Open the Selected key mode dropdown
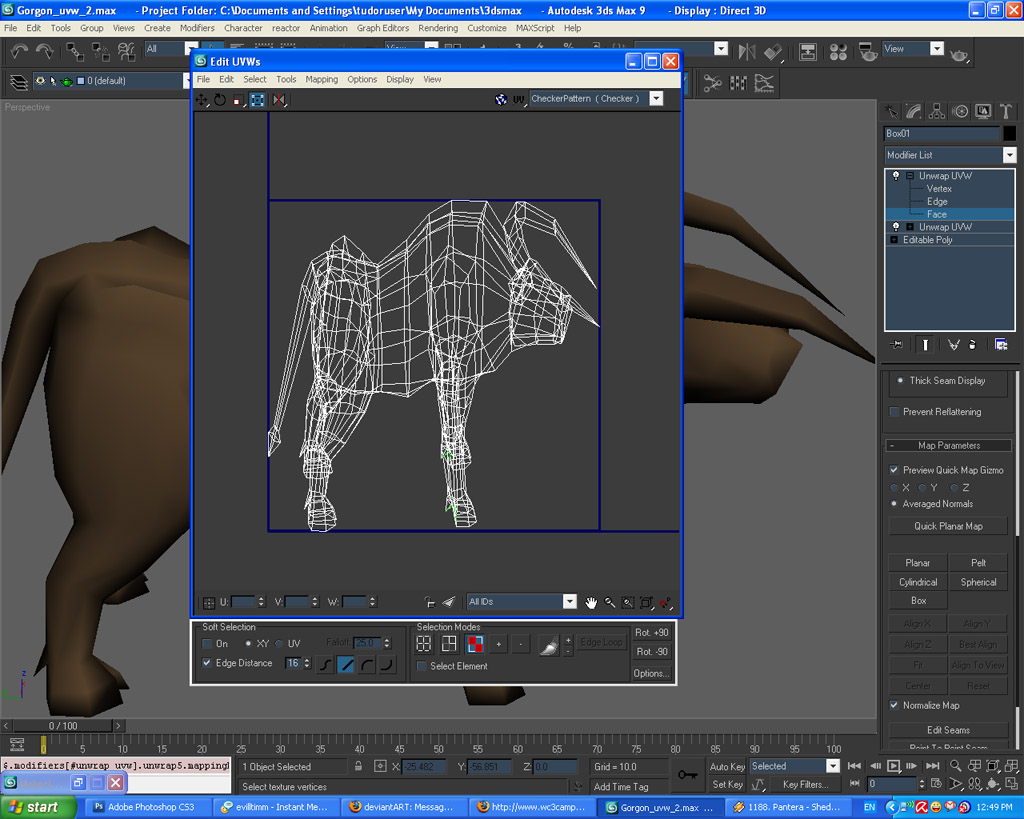 tap(833, 766)
